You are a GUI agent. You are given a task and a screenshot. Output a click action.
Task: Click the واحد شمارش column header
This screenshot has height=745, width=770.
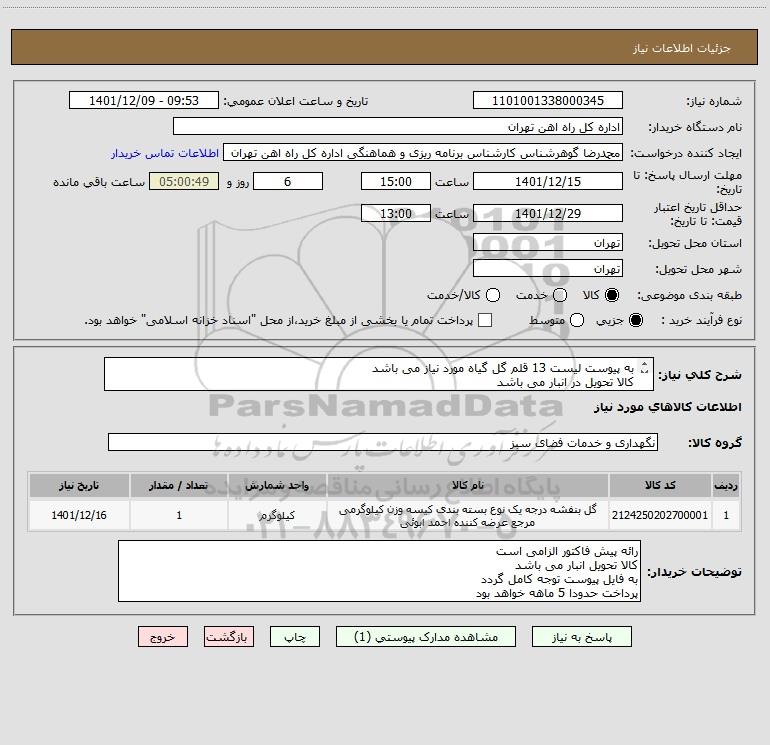pos(277,486)
